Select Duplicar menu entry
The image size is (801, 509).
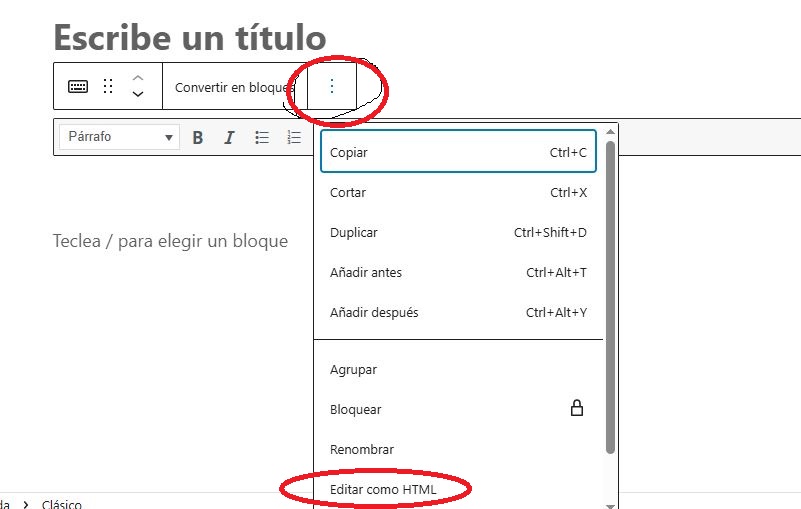point(458,232)
